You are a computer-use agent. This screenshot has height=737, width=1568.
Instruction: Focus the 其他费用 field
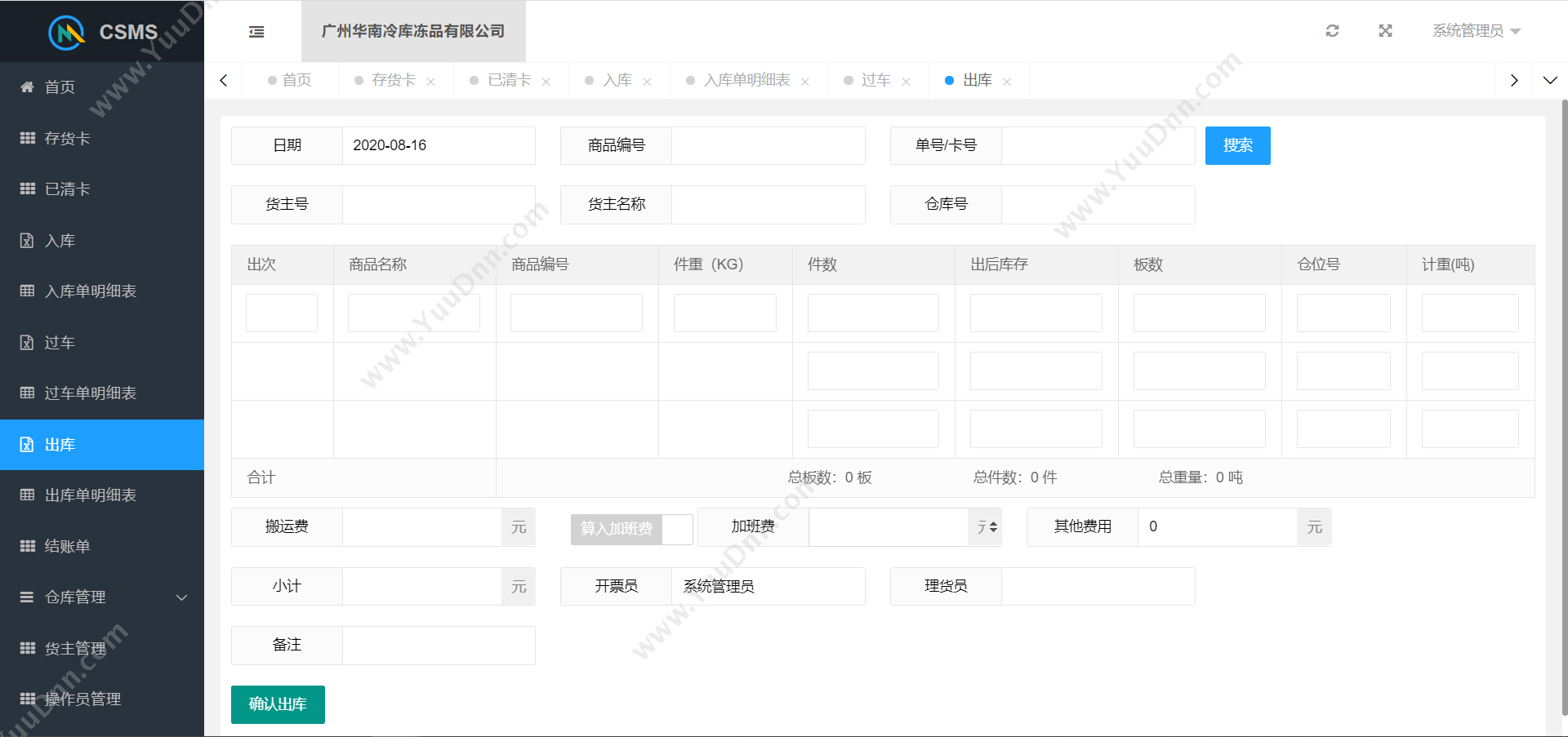click(x=1218, y=527)
